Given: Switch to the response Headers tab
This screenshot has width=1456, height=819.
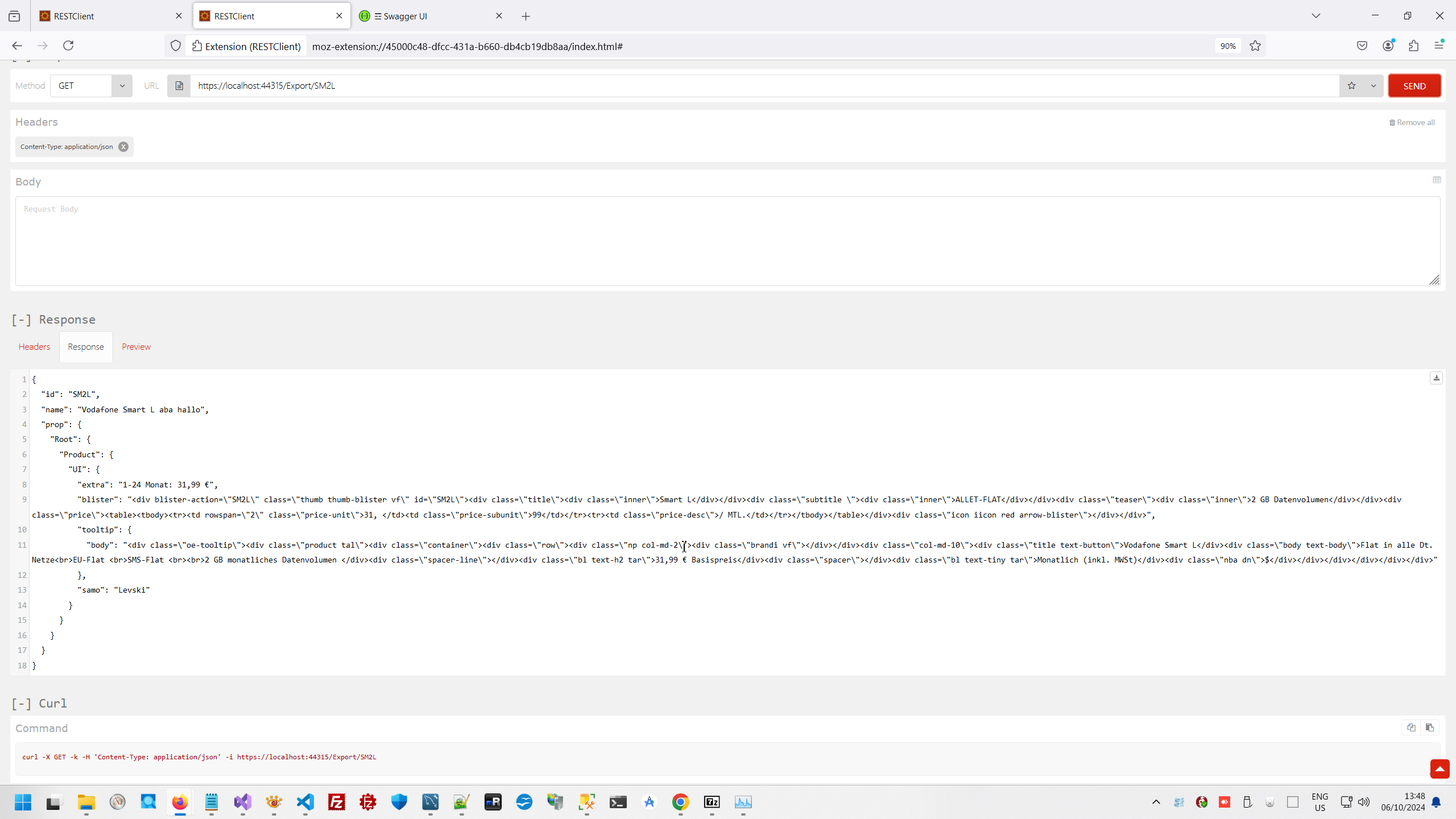Looking at the screenshot, I should click(34, 347).
